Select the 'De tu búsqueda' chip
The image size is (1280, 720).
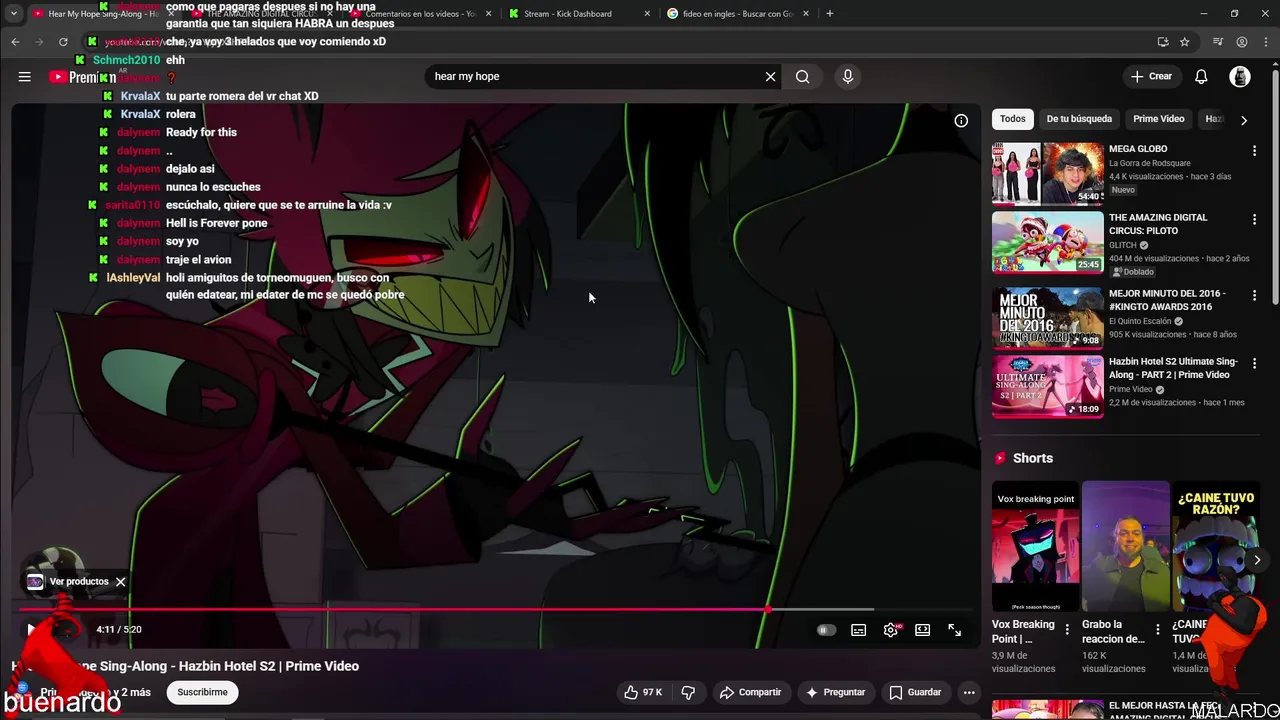coord(1079,119)
